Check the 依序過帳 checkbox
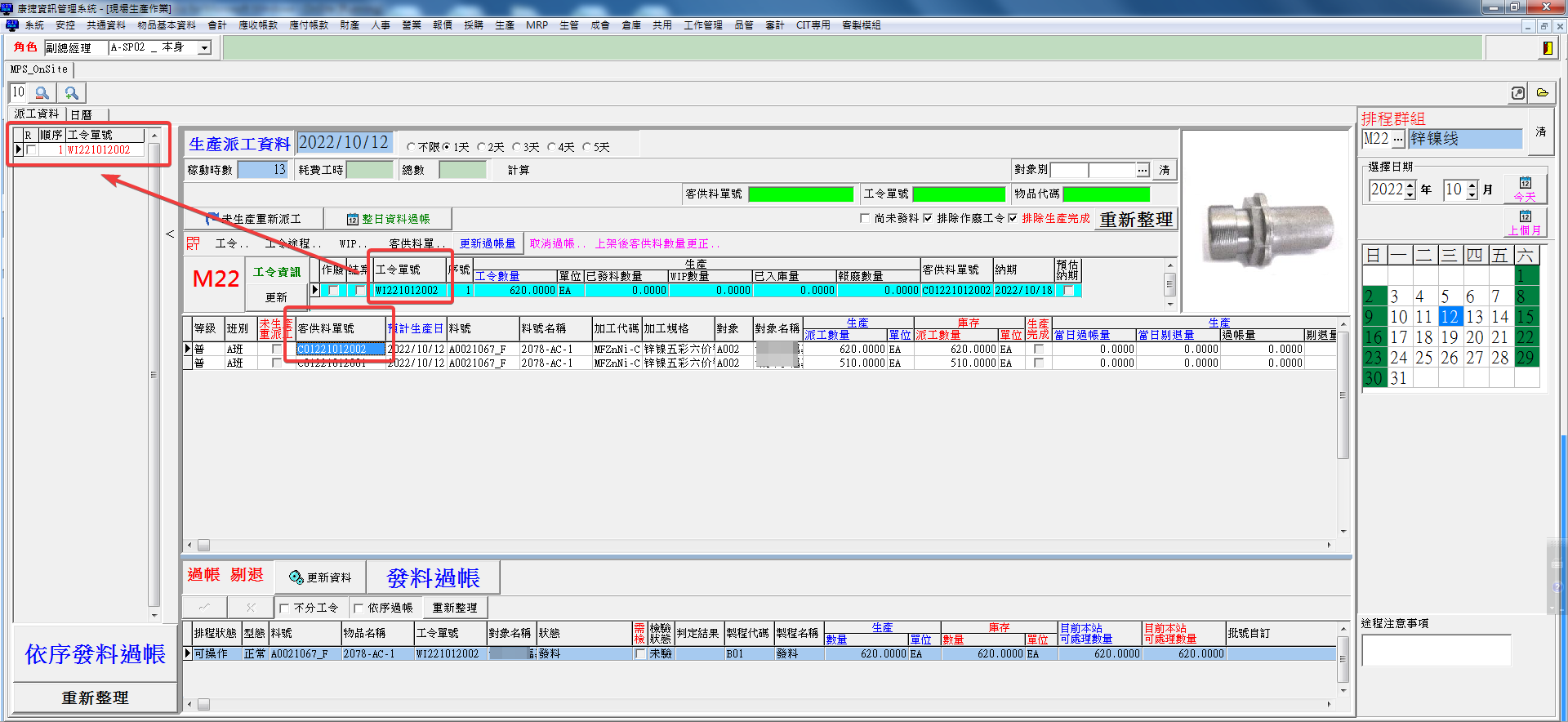The width and height of the screenshot is (1568, 722). coord(359,608)
